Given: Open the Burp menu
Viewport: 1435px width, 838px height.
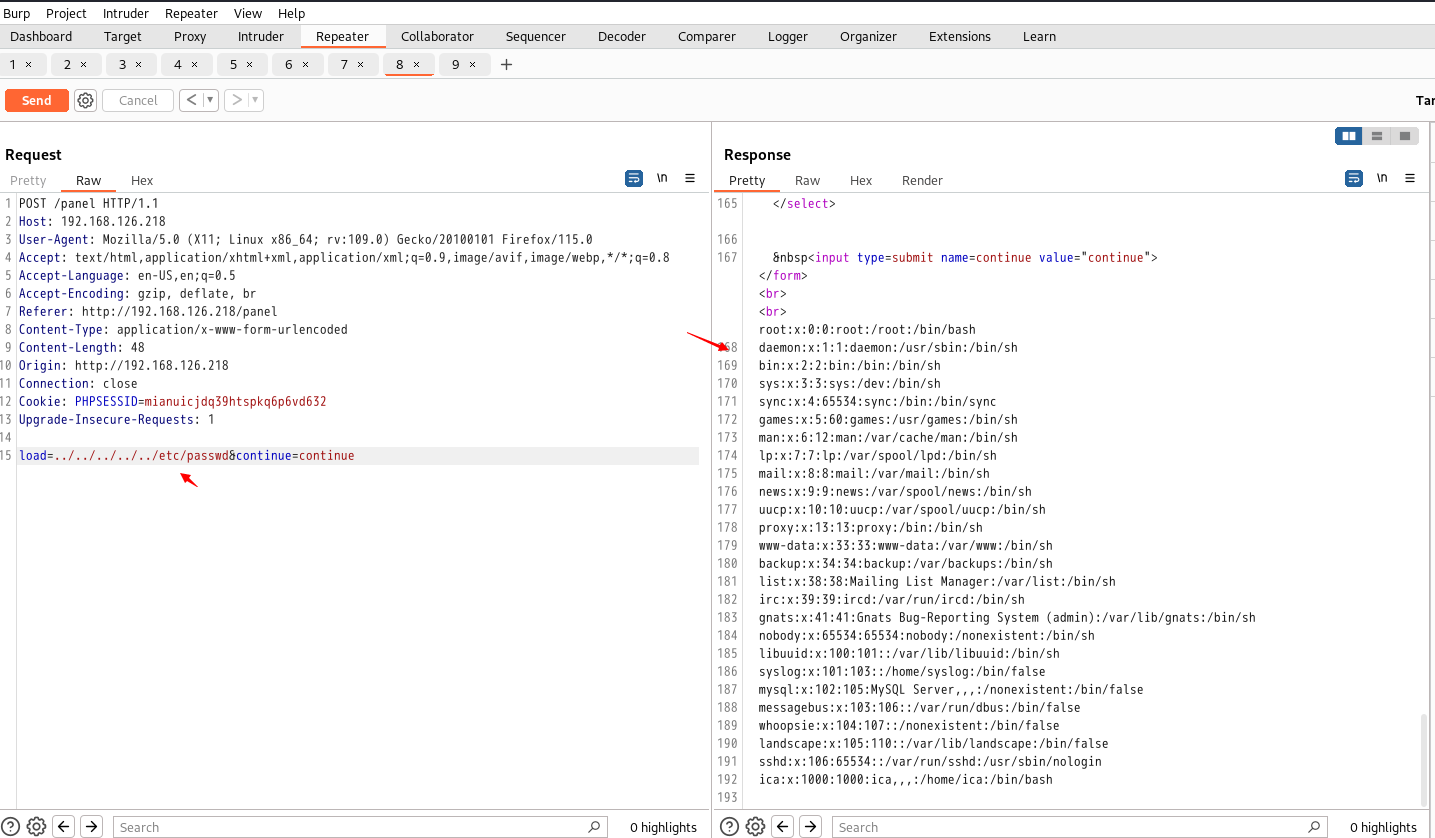Looking at the screenshot, I should (x=17, y=13).
